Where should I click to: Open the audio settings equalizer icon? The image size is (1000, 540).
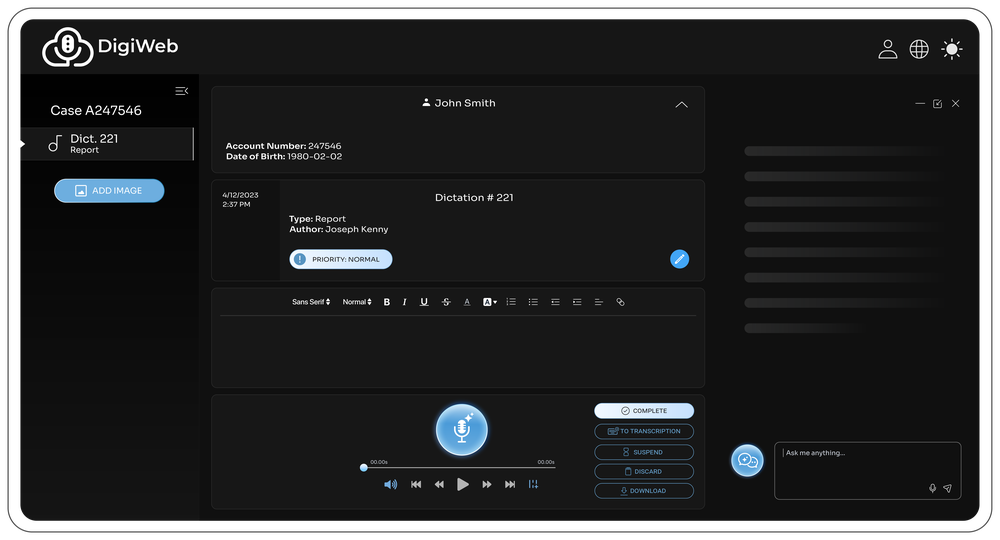[533, 485]
